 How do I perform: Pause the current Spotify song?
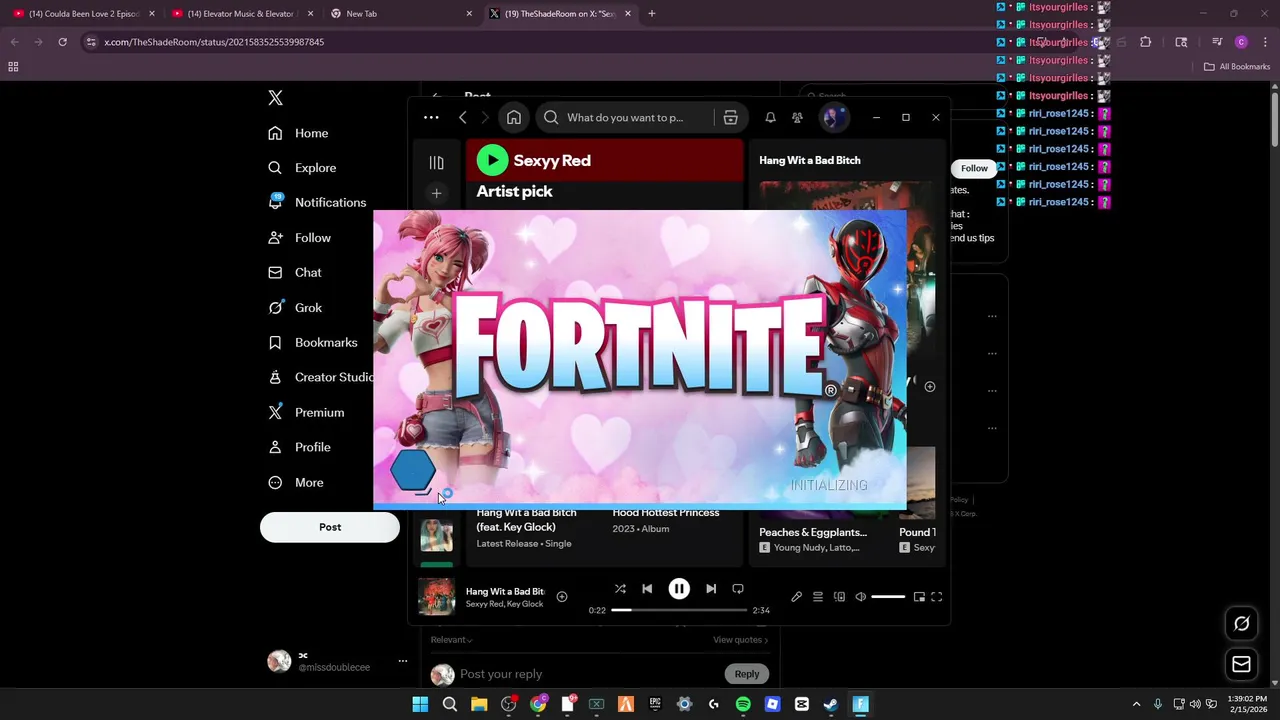coord(679,589)
